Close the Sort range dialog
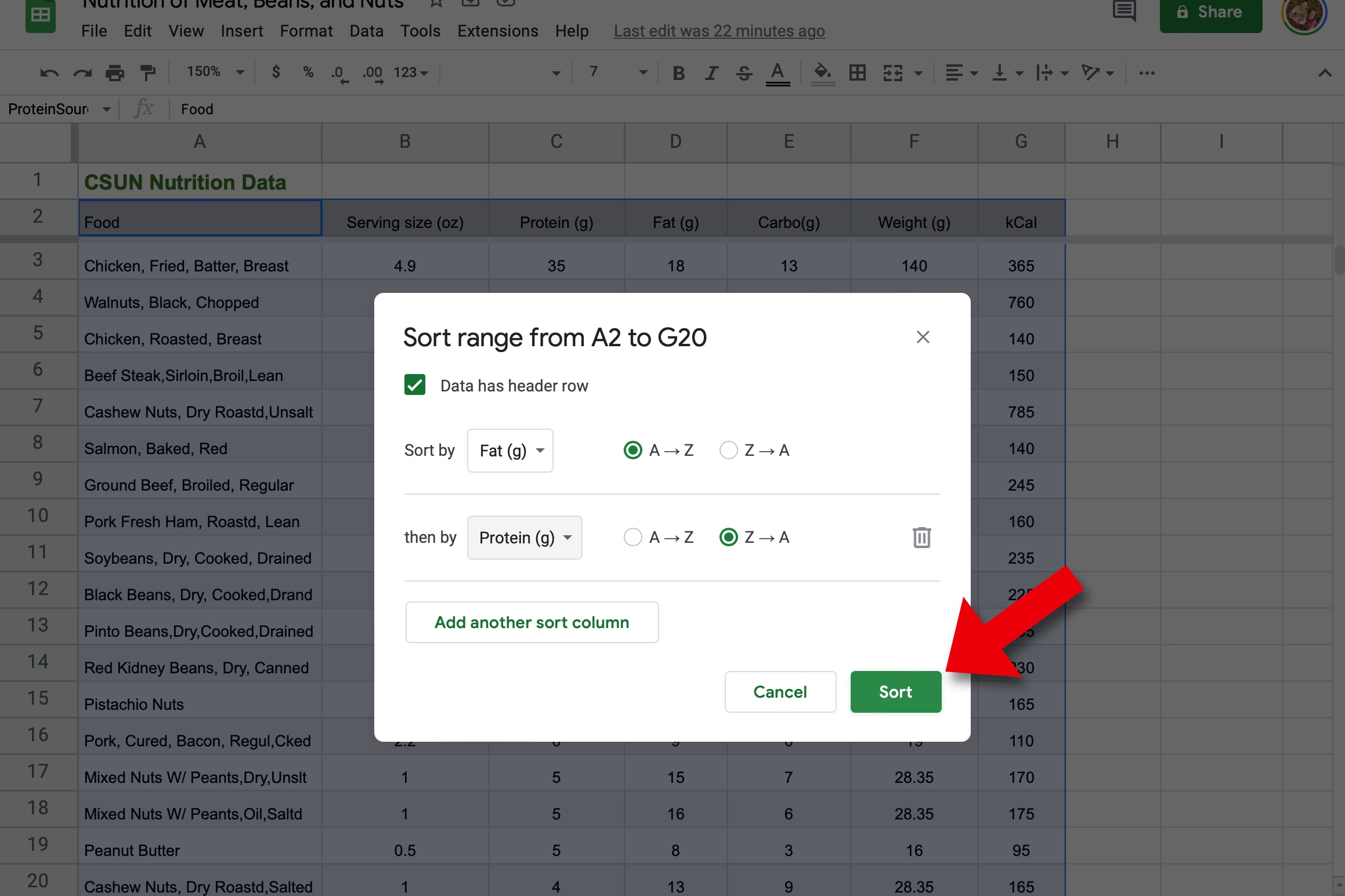1345x896 pixels. coord(923,337)
